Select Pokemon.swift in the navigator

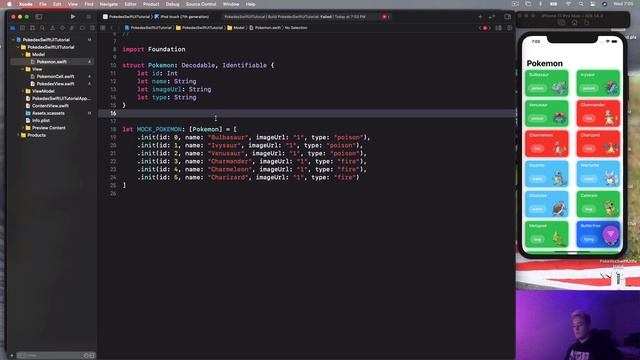51,62
